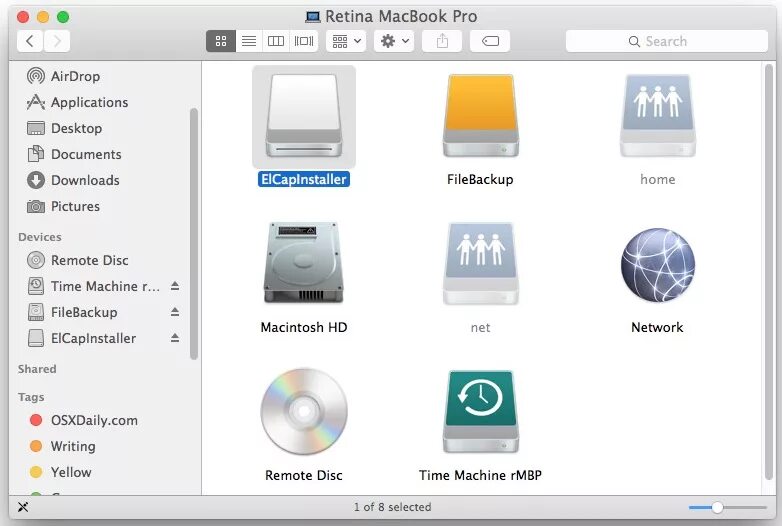Go back with the left arrow button

[30, 41]
